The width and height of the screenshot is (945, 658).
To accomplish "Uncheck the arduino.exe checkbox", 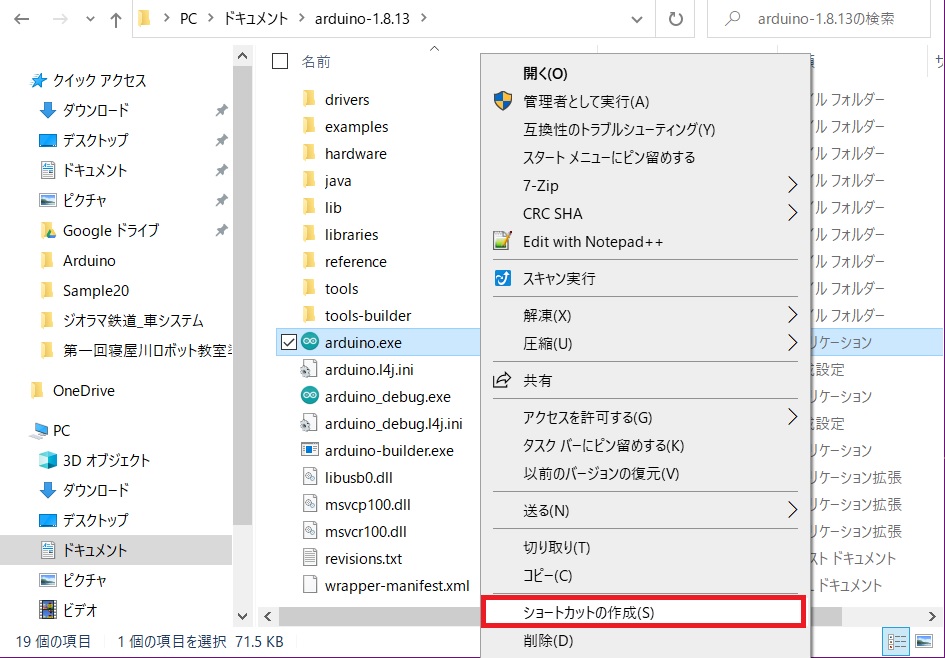I will point(289,342).
